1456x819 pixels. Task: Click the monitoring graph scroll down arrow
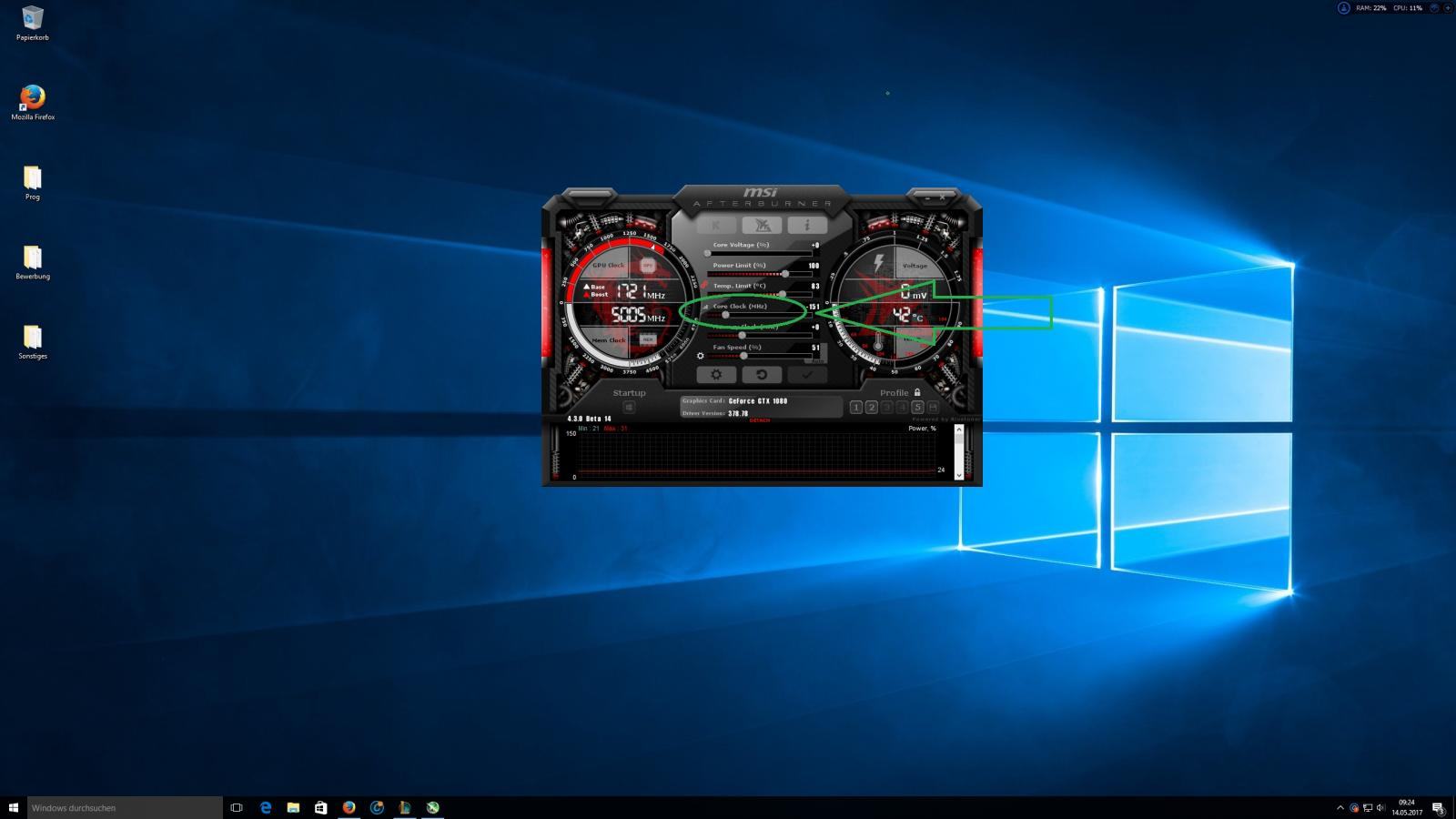pyautogui.click(x=959, y=475)
